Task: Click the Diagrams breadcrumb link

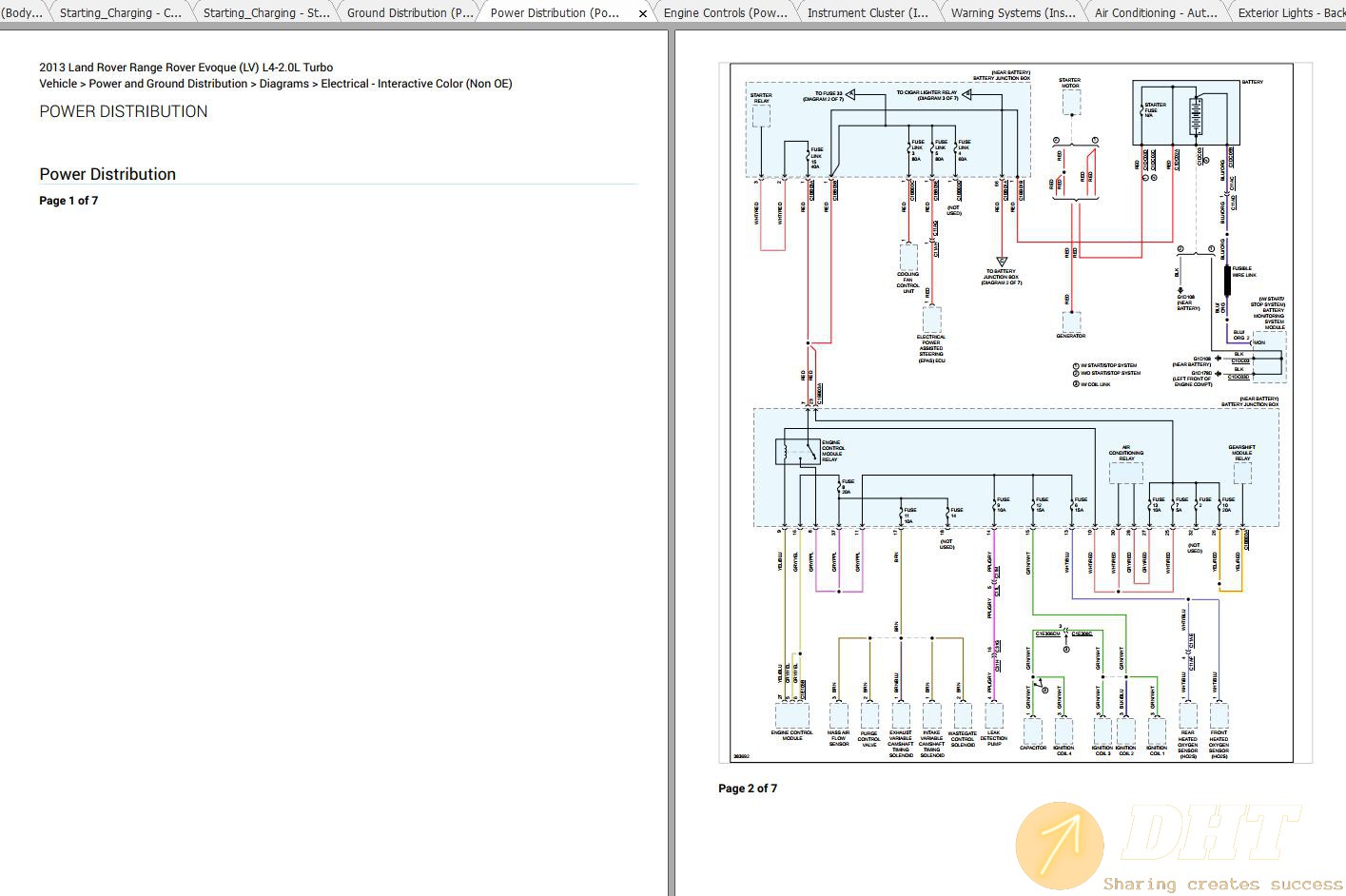Action: pyautogui.click(x=284, y=84)
